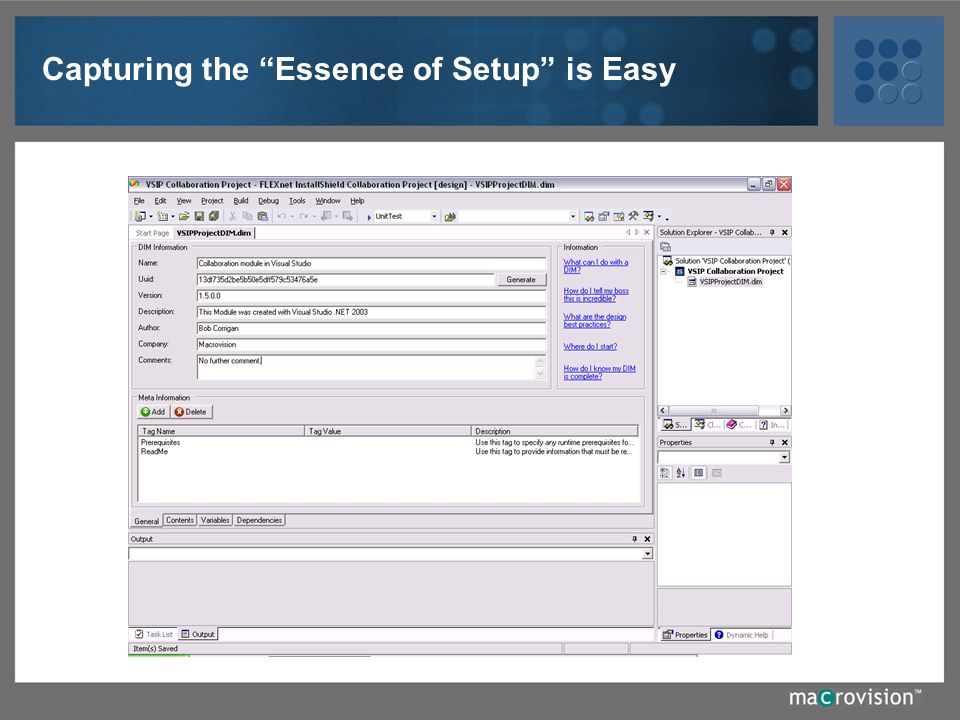This screenshot has width=960, height=720.
Task: Click the Class View toolbar icon
Action: click(x=648, y=216)
